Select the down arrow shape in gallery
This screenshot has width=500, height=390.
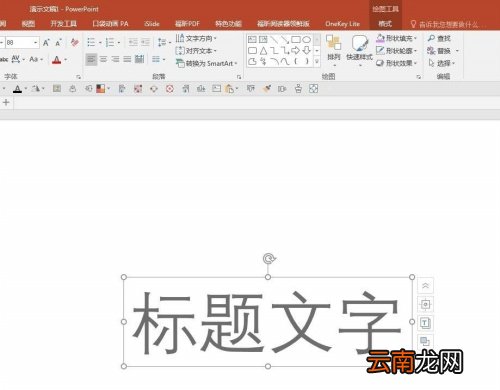(306, 51)
